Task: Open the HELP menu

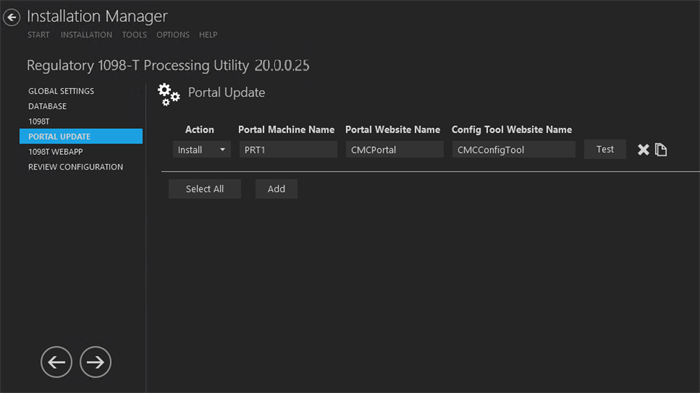Action: pyautogui.click(x=208, y=35)
